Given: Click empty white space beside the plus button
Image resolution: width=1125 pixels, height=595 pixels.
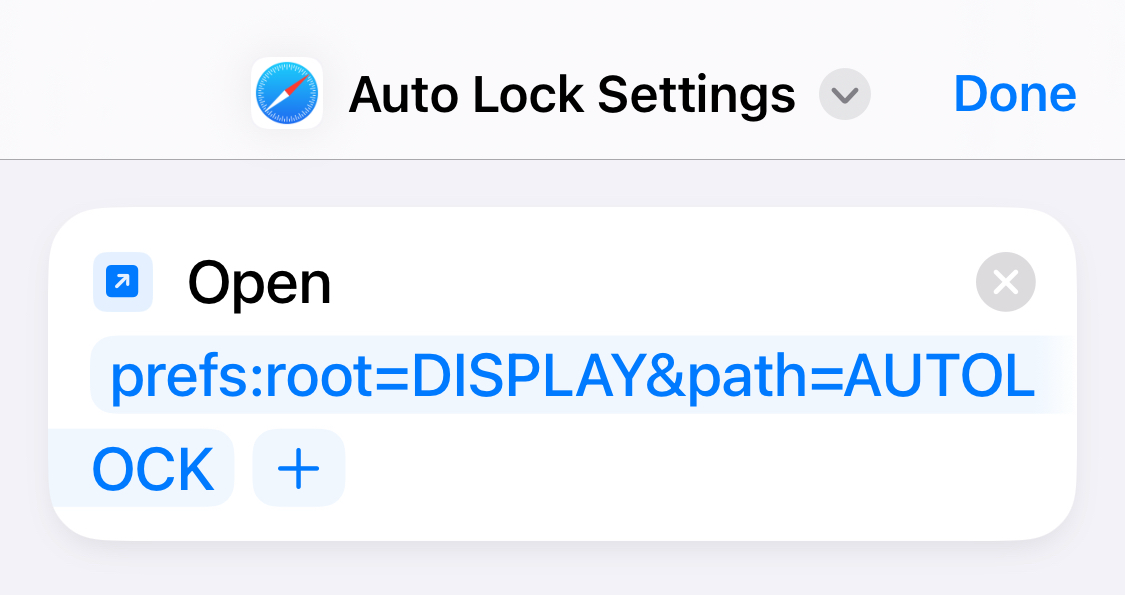Looking at the screenshot, I should pyautogui.click(x=703, y=470).
